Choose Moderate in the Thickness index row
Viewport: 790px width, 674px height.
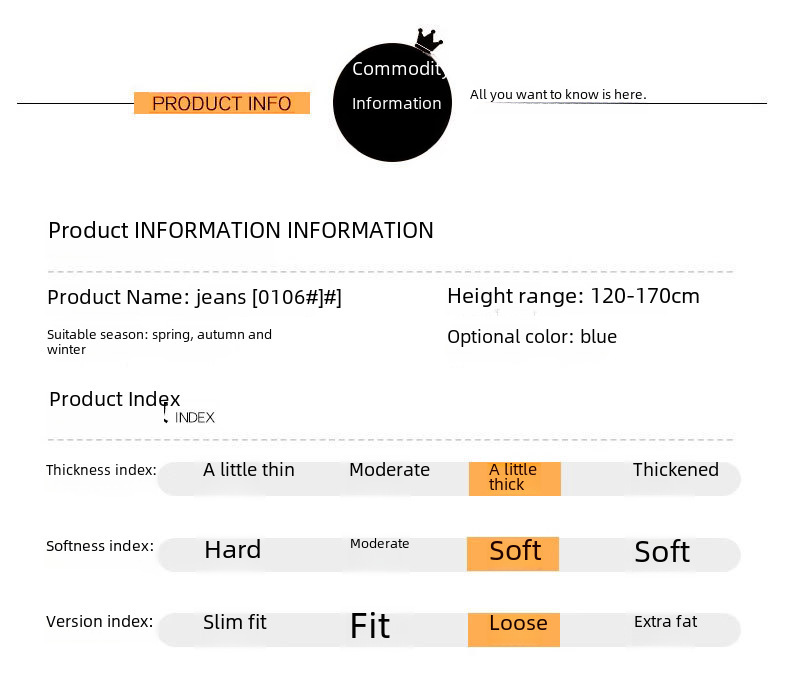coord(389,470)
